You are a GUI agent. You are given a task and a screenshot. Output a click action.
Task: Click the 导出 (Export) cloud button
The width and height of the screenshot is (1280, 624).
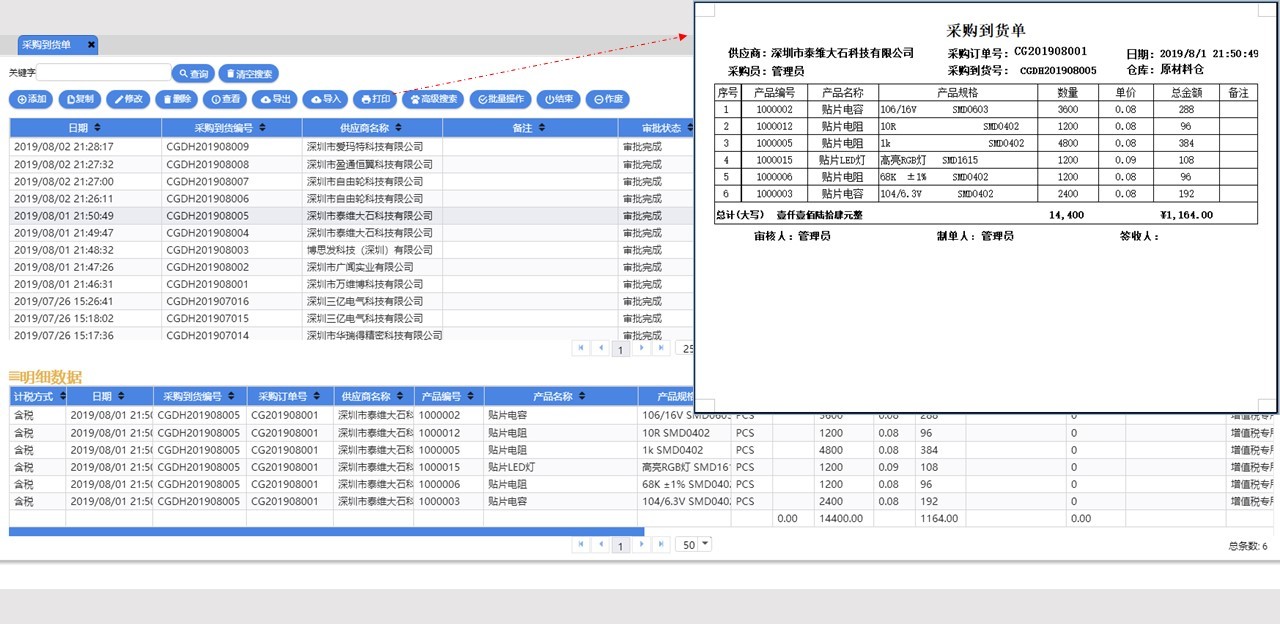(275, 99)
